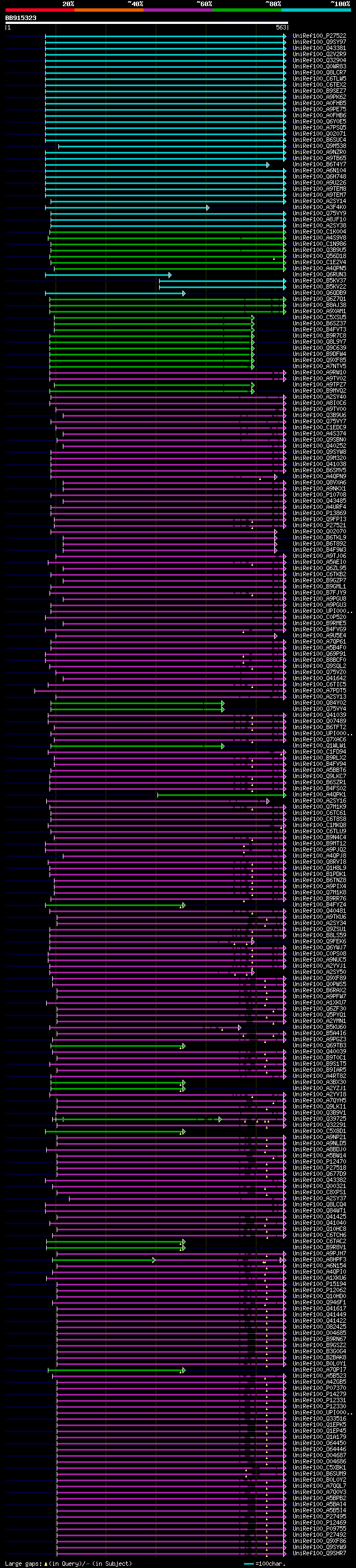356x1568 pixels.
Task: Open hit UniRef100_Q32904
Action: 319,60
